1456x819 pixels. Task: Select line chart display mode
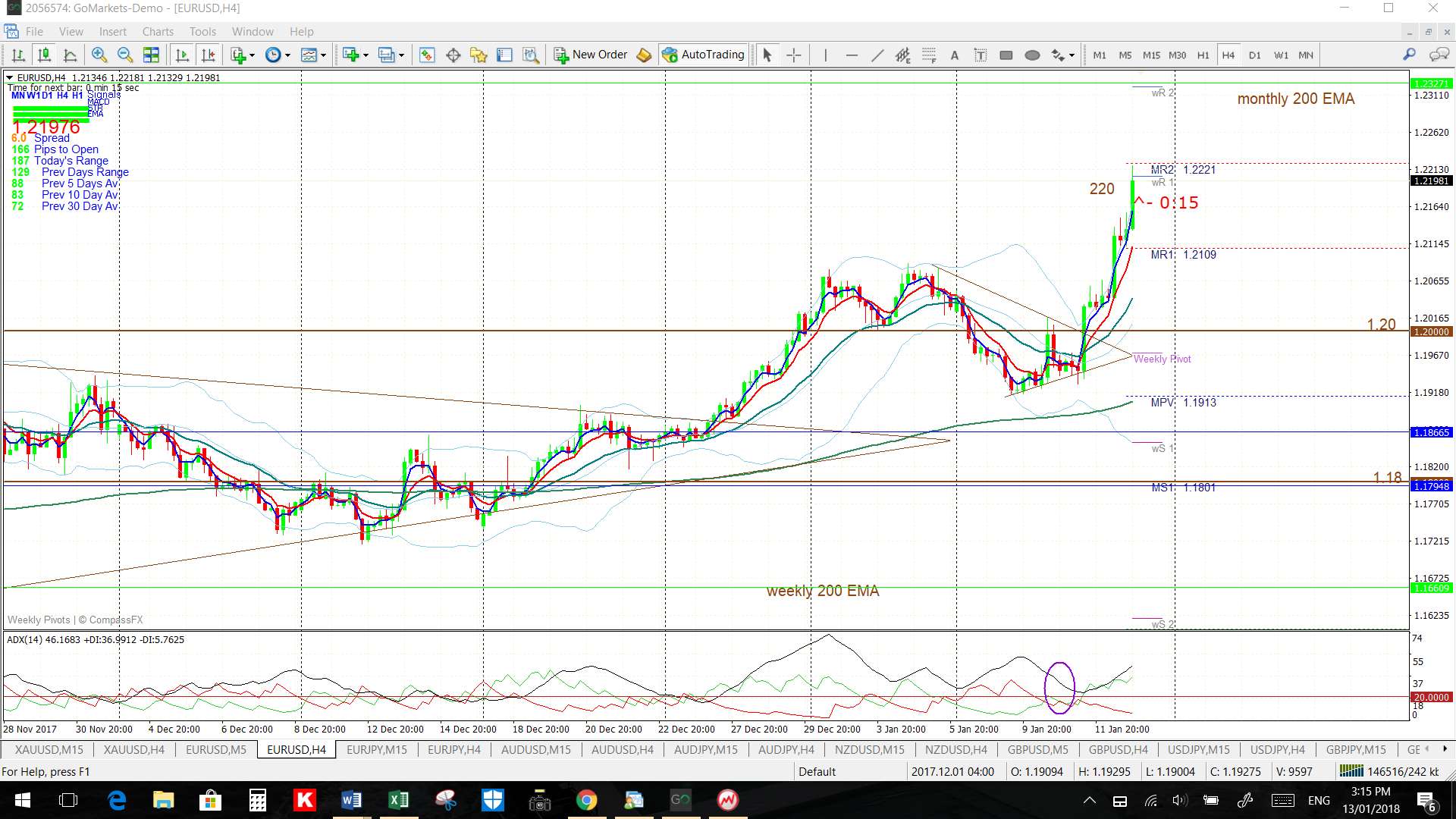click(70, 55)
